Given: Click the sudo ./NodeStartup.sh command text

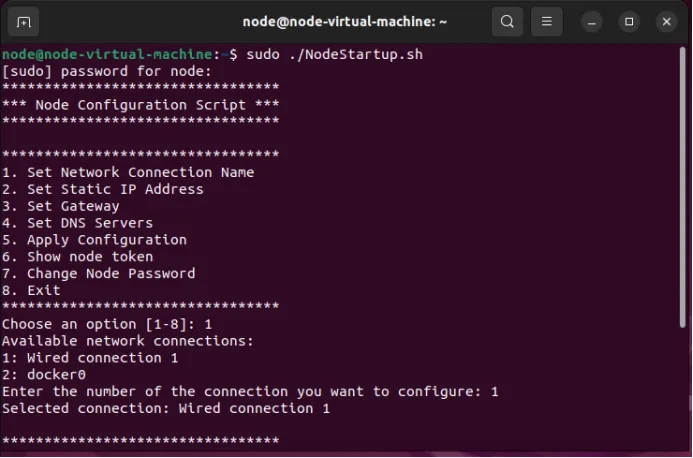Looking at the screenshot, I should tap(335, 54).
